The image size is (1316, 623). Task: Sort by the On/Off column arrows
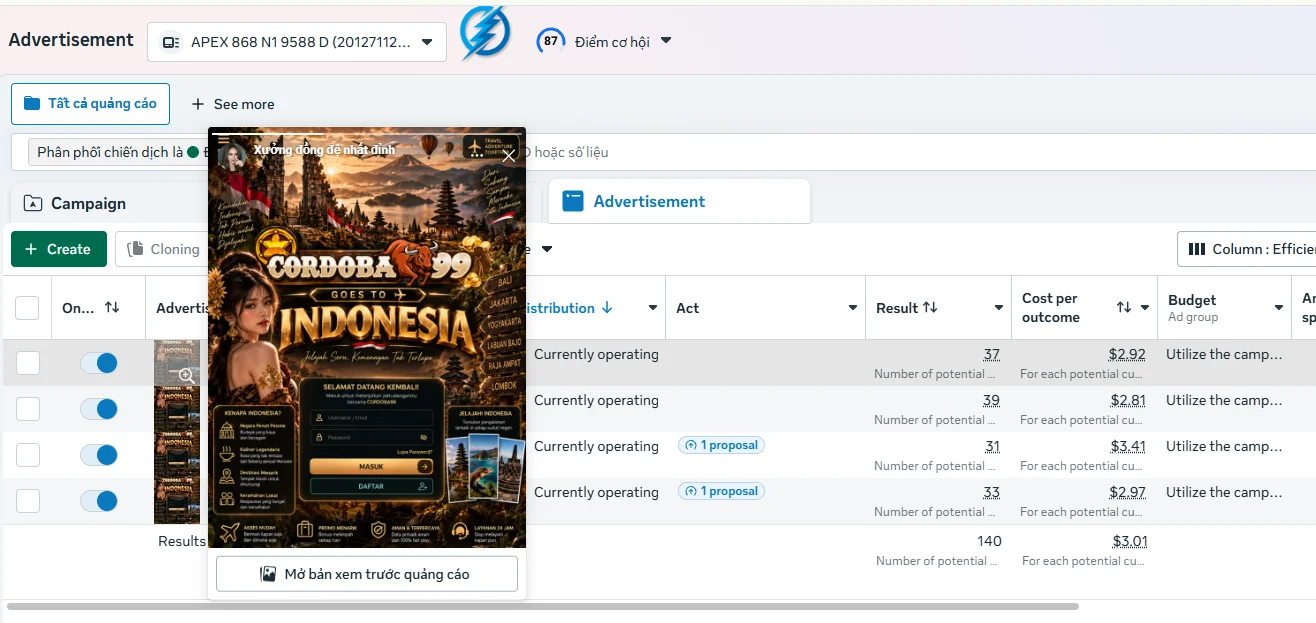[x=112, y=308]
